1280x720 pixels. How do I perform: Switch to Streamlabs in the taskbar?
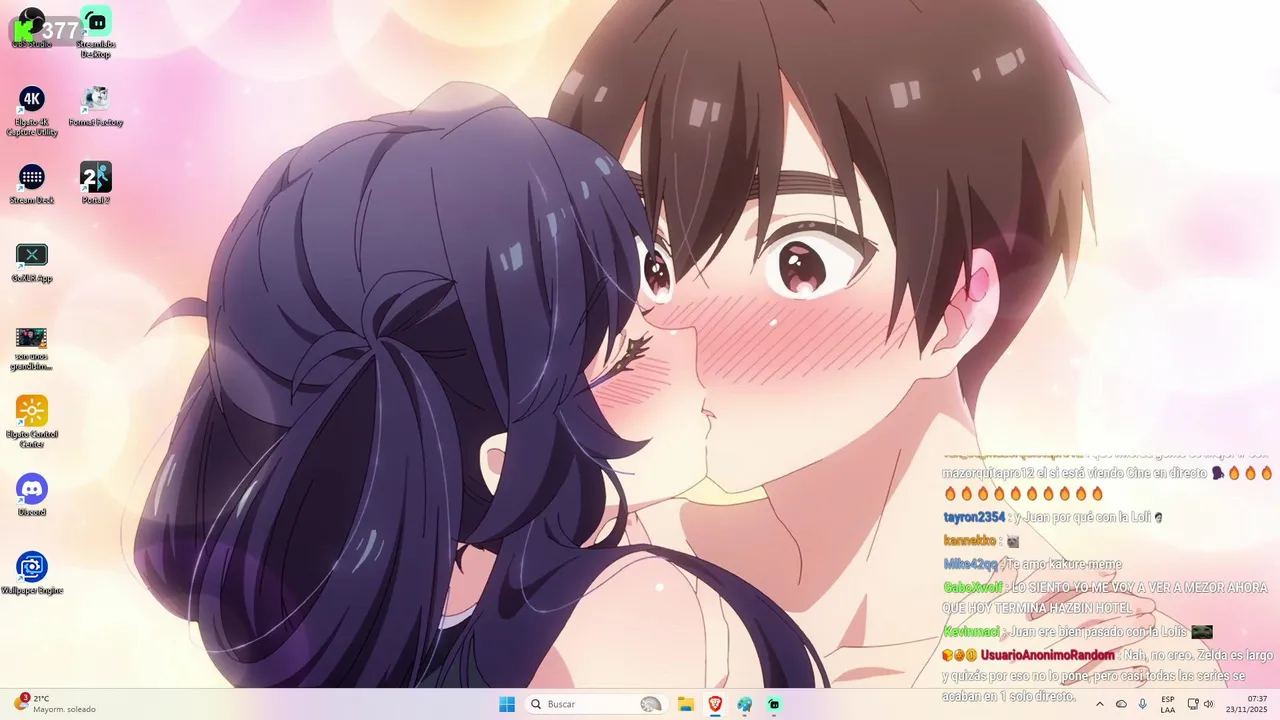click(x=774, y=704)
